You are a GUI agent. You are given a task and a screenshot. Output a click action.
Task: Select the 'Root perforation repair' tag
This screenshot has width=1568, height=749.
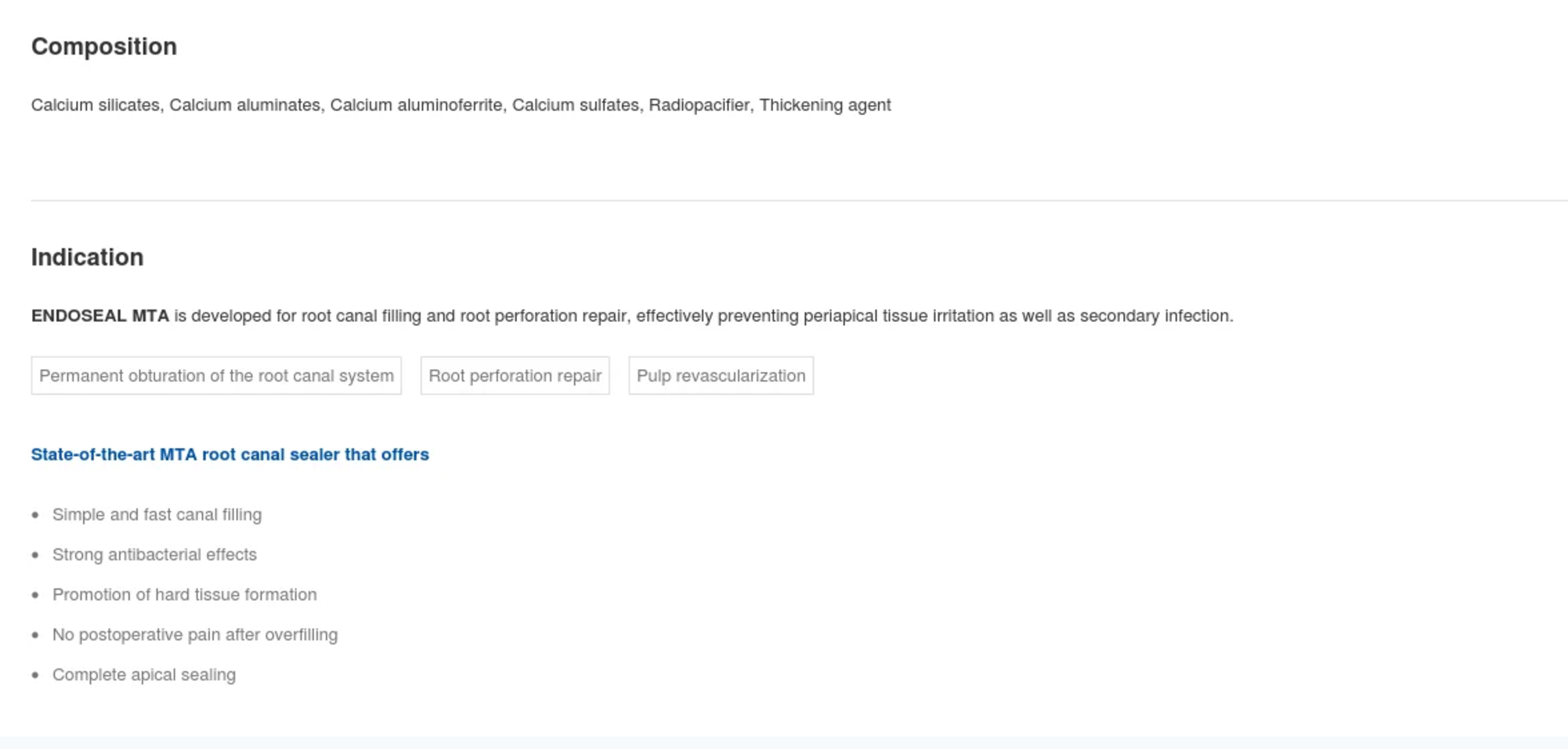pyautogui.click(x=515, y=376)
